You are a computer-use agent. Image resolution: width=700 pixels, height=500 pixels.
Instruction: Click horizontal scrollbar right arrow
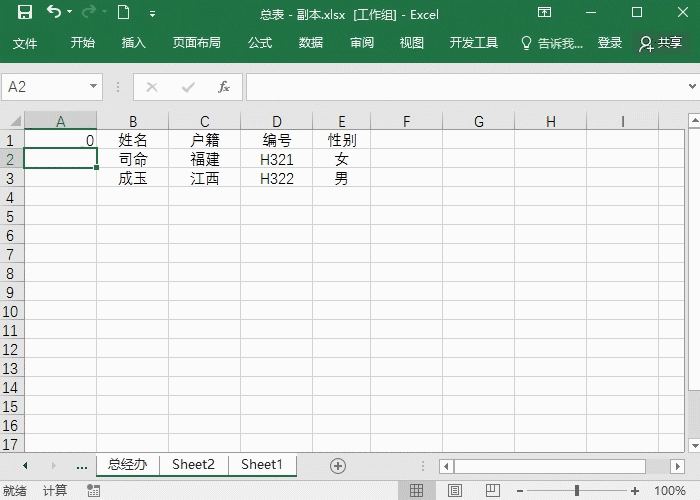(x=677, y=467)
